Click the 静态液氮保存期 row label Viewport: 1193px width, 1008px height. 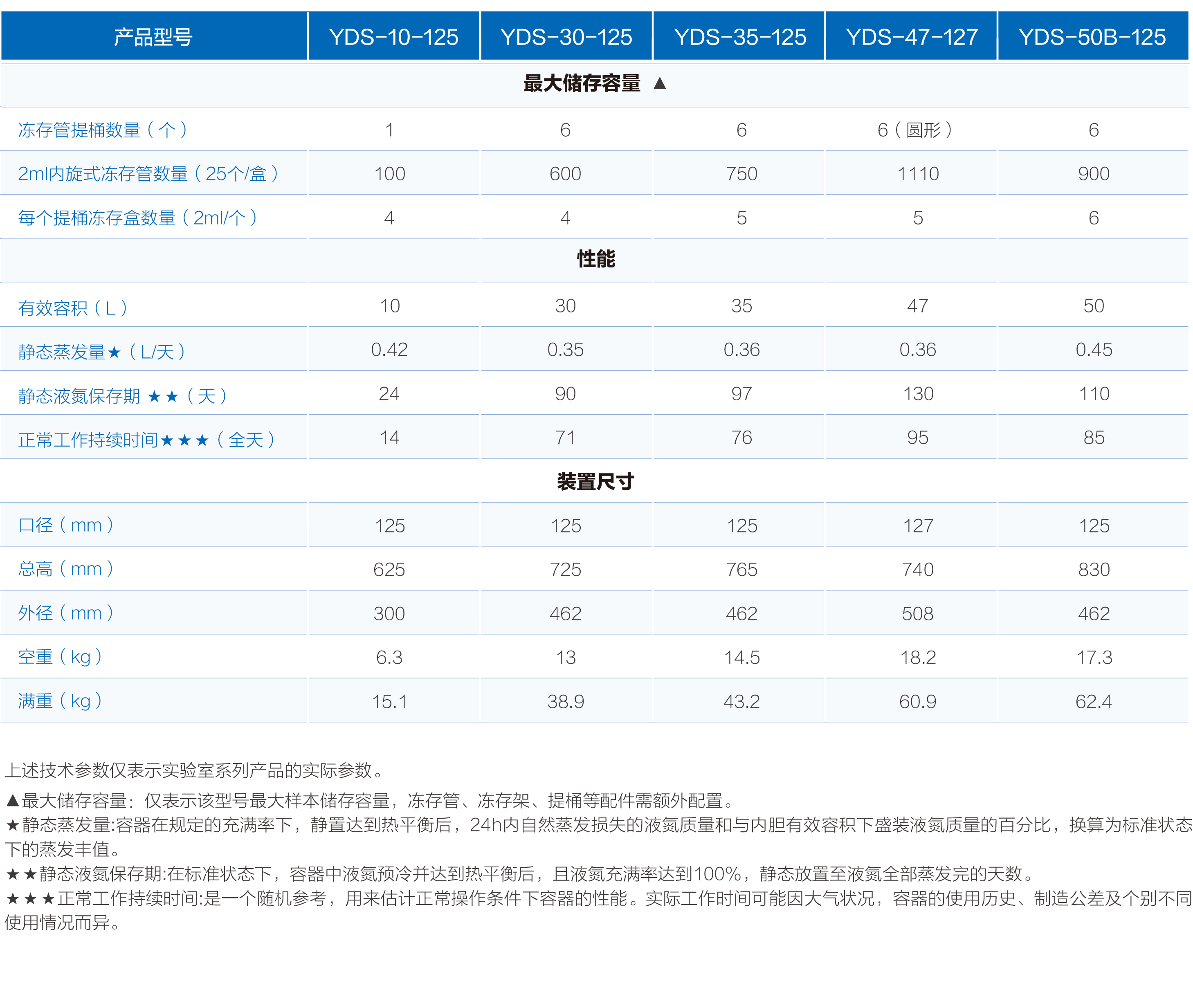tap(123, 396)
